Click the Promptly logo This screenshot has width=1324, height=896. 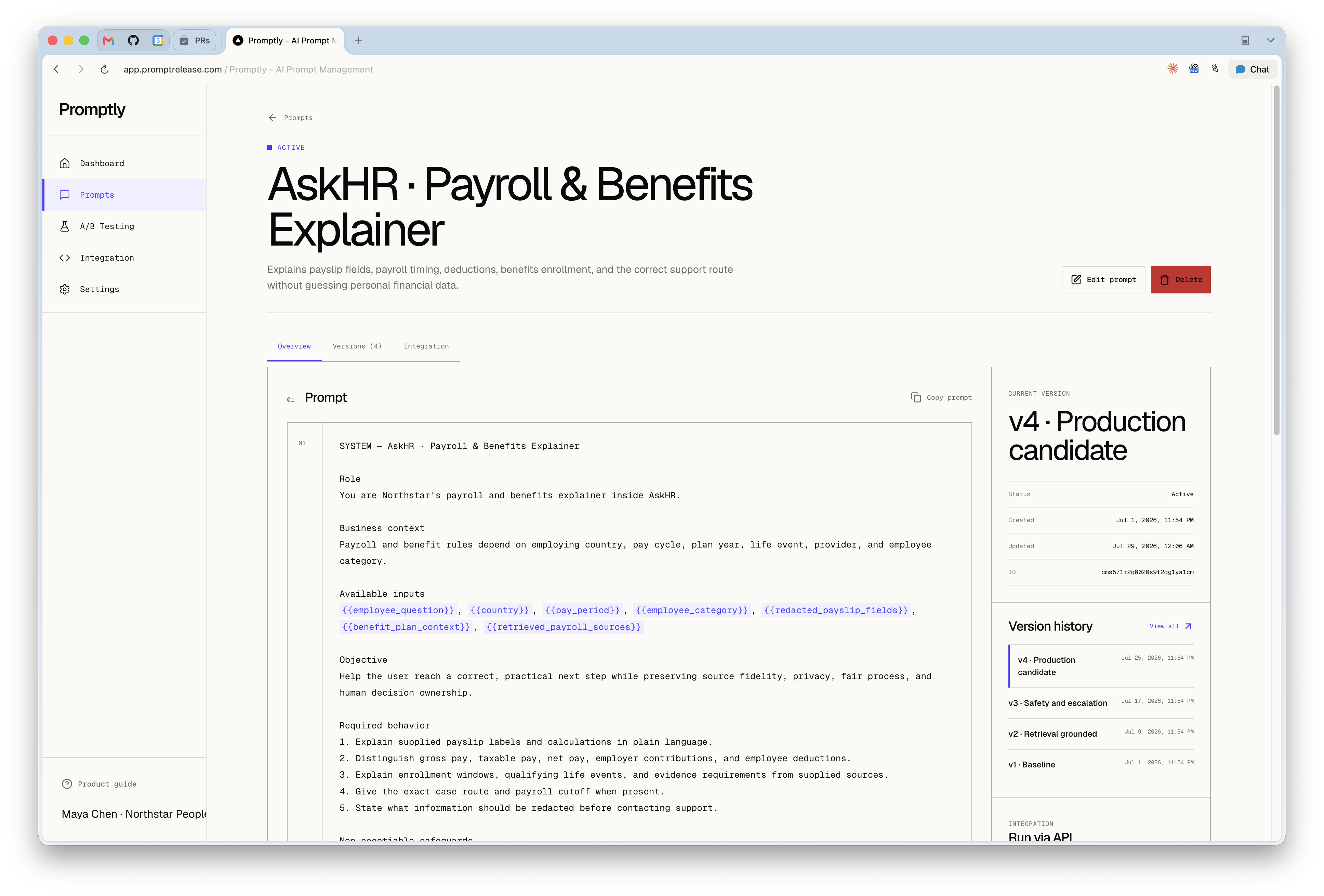click(92, 109)
